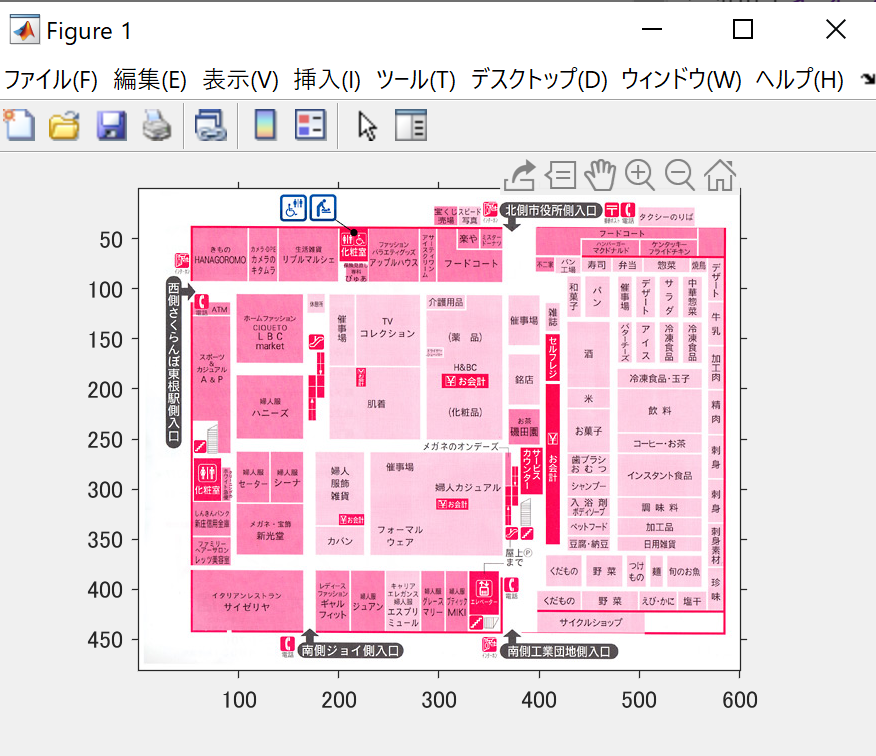Click the 北側市役所側入口 label on map
Image resolution: width=876 pixels, height=756 pixels.
click(551, 211)
